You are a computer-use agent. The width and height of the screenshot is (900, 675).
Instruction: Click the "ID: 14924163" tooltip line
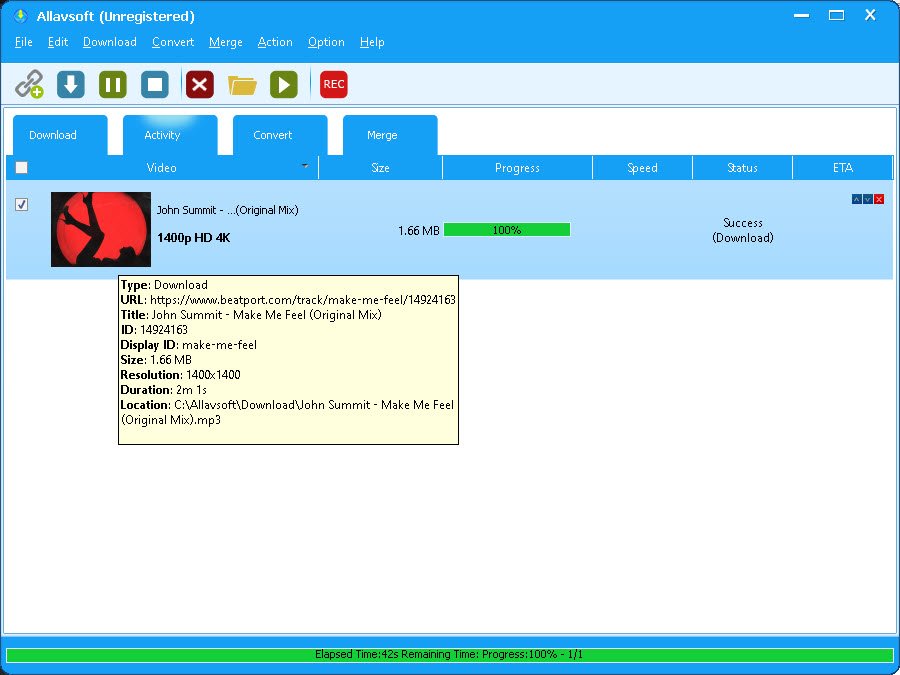click(154, 329)
